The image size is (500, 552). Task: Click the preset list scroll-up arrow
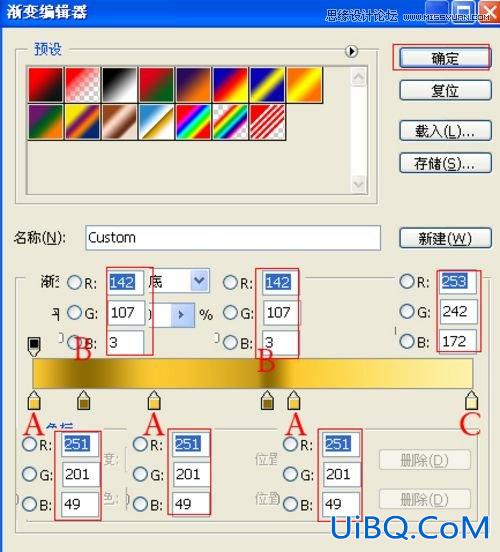[358, 77]
